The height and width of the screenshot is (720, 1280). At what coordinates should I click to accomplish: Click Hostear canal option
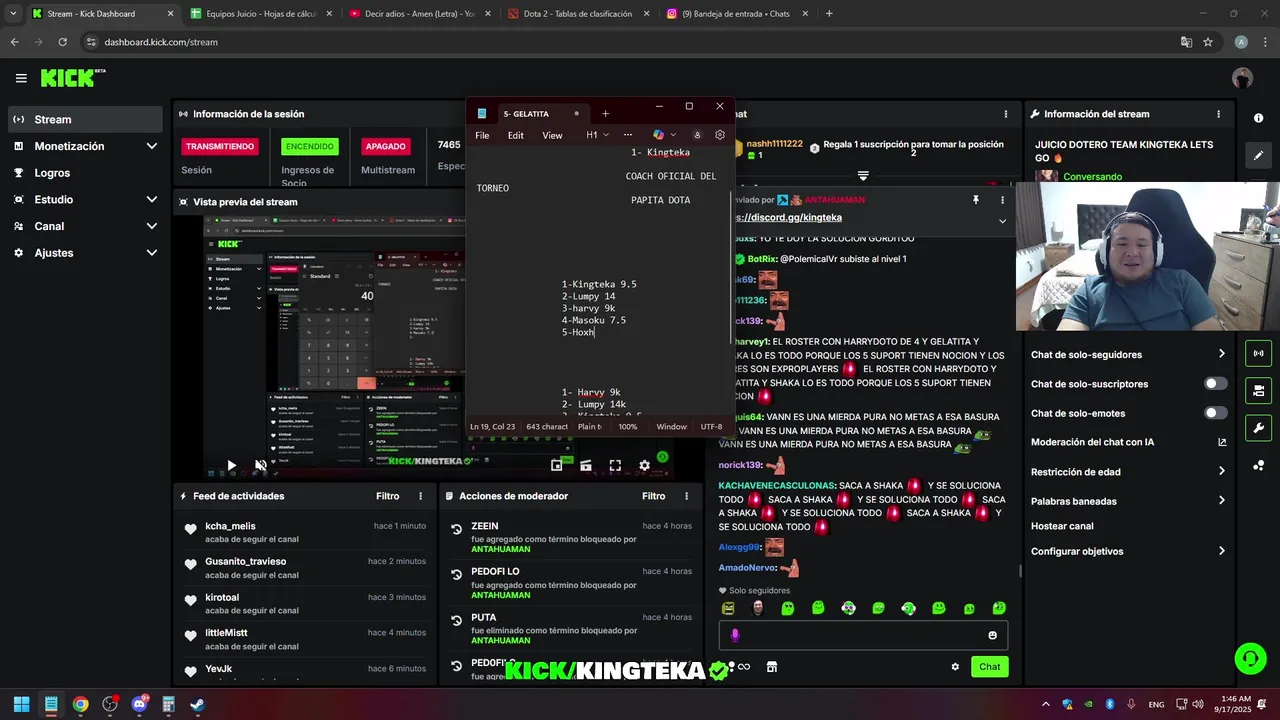pyautogui.click(x=1062, y=526)
